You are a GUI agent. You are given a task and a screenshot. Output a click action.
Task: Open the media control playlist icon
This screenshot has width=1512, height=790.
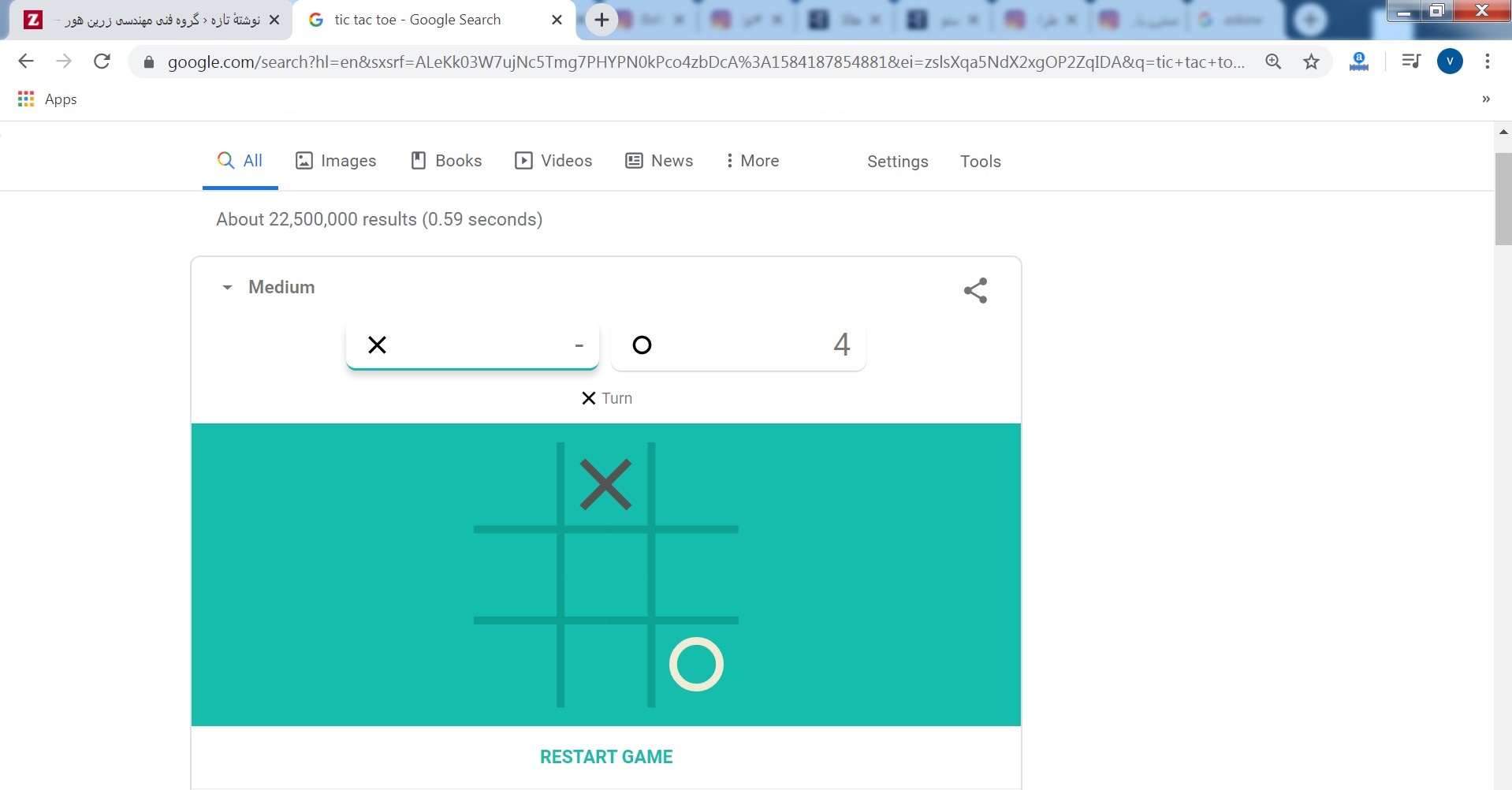click(1411, 61)
